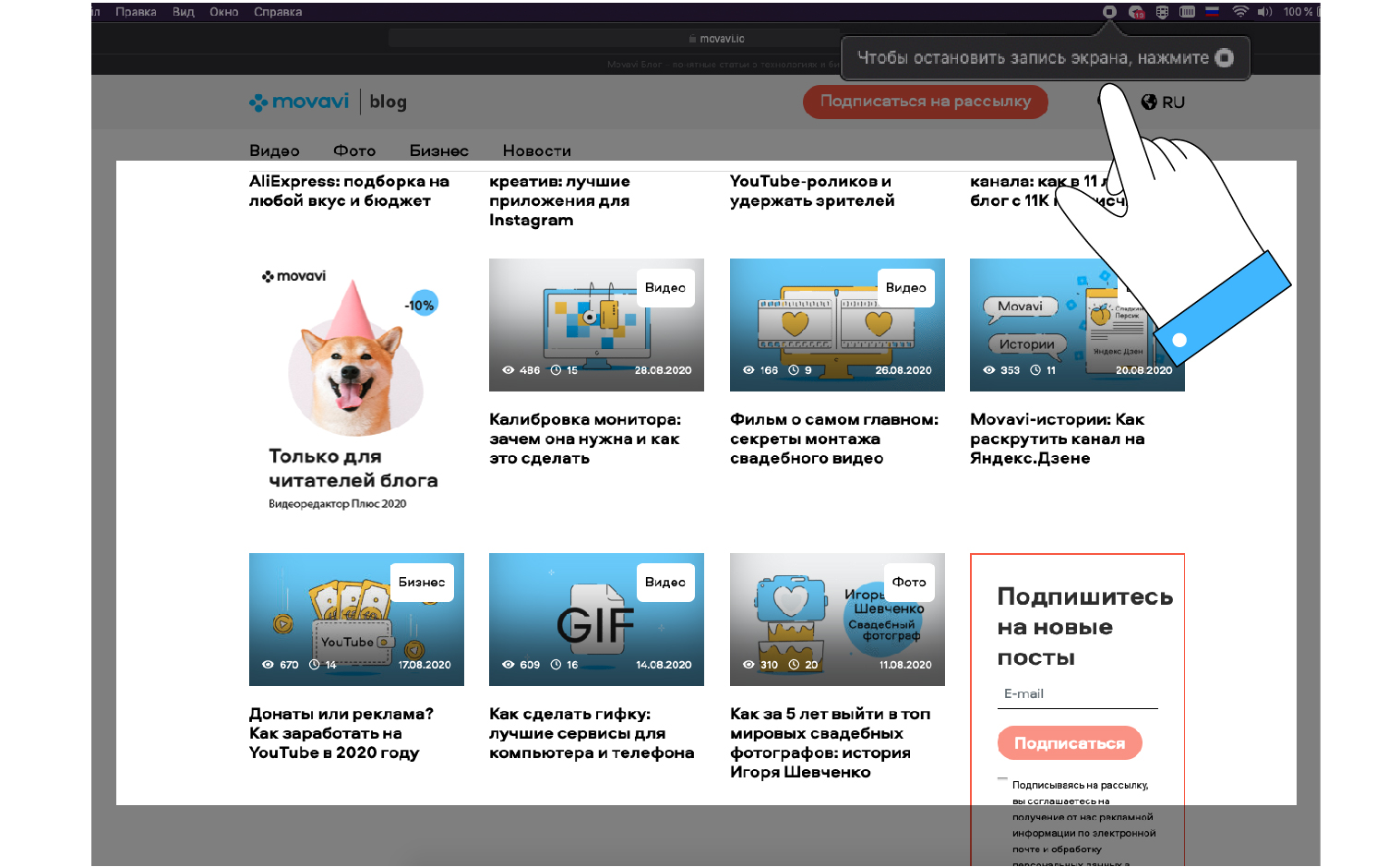Open the Правка menu
This screenshot has width=1400, height=867.
tap(136, 12)
